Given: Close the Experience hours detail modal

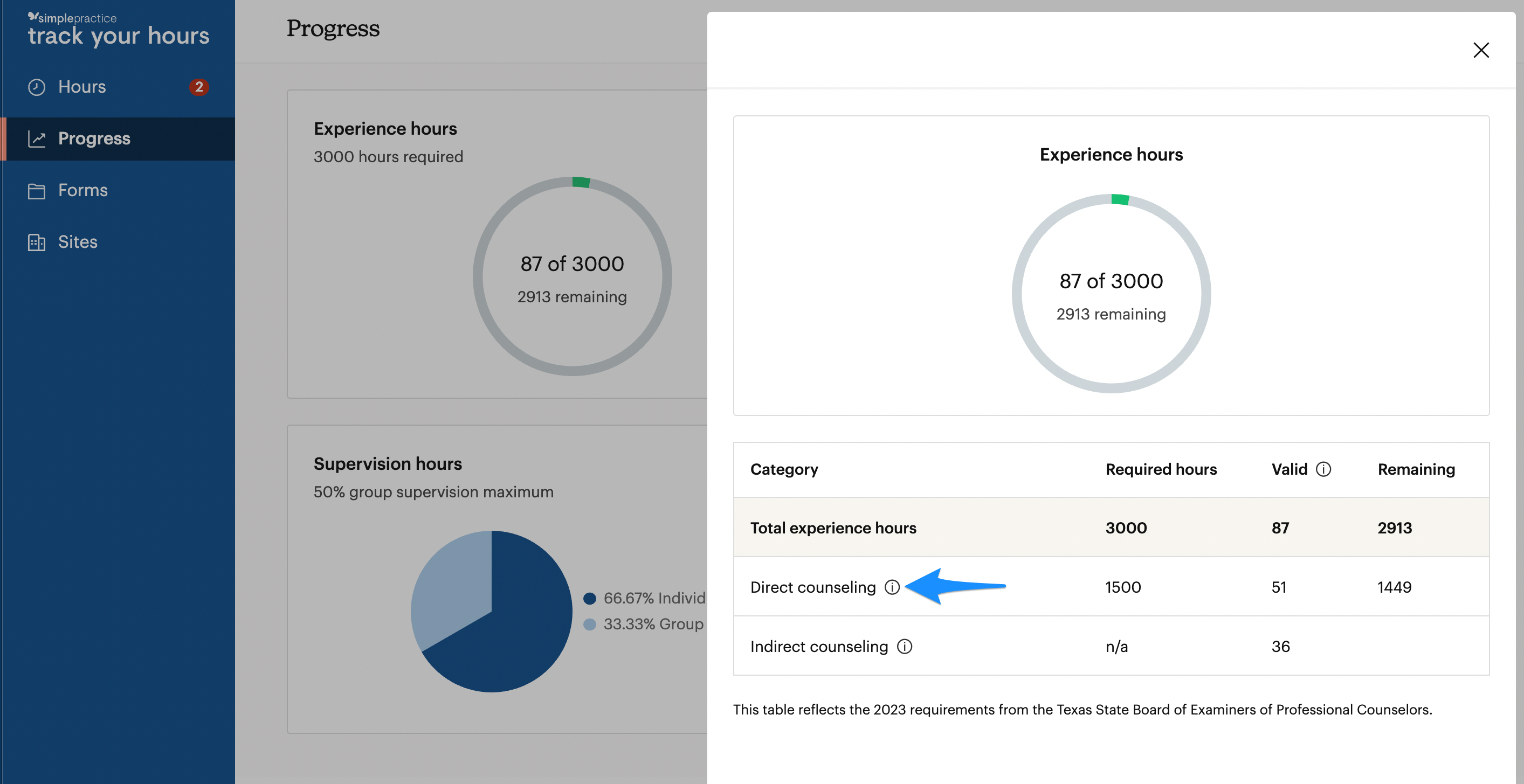Looking at the screenshot, I should point(1481,50).
